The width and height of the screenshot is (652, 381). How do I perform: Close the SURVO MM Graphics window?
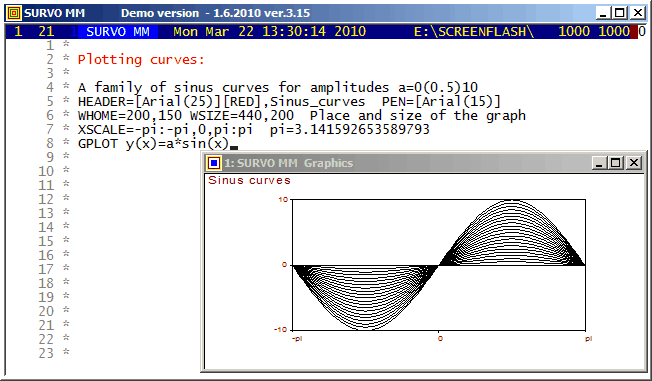(x=634, y=163)
